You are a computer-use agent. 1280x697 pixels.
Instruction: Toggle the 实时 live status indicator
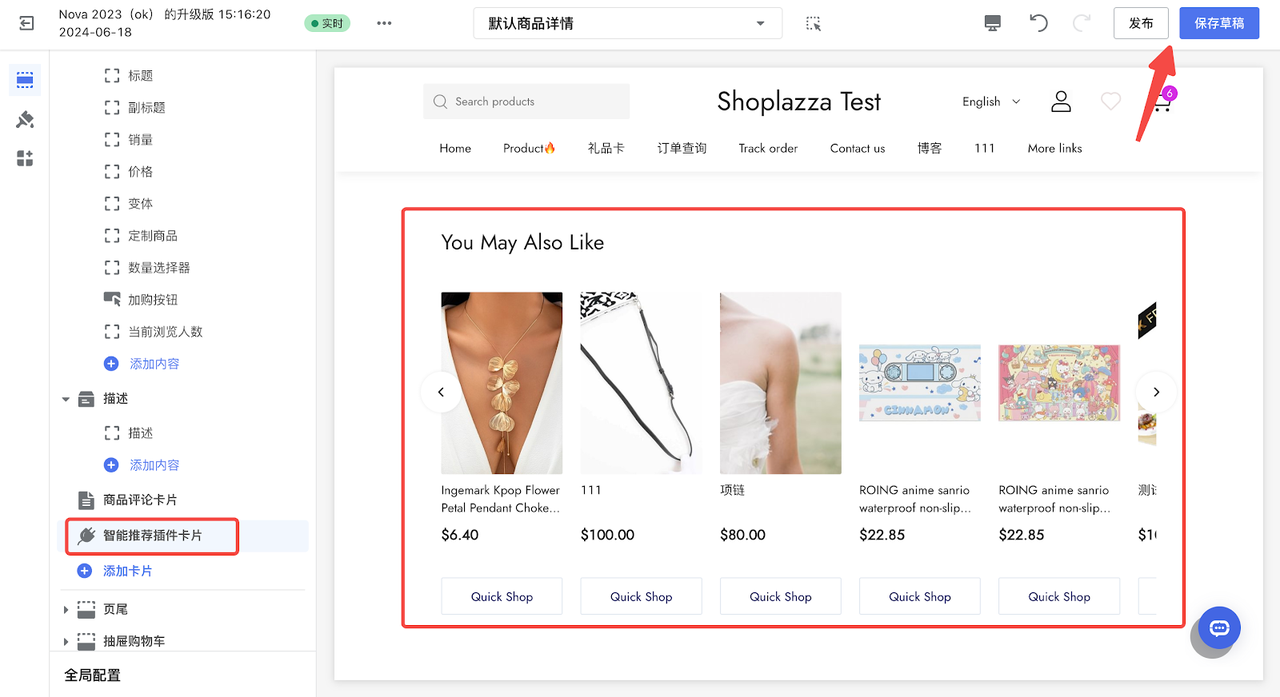pyautogui.click(x=327, y=22)
